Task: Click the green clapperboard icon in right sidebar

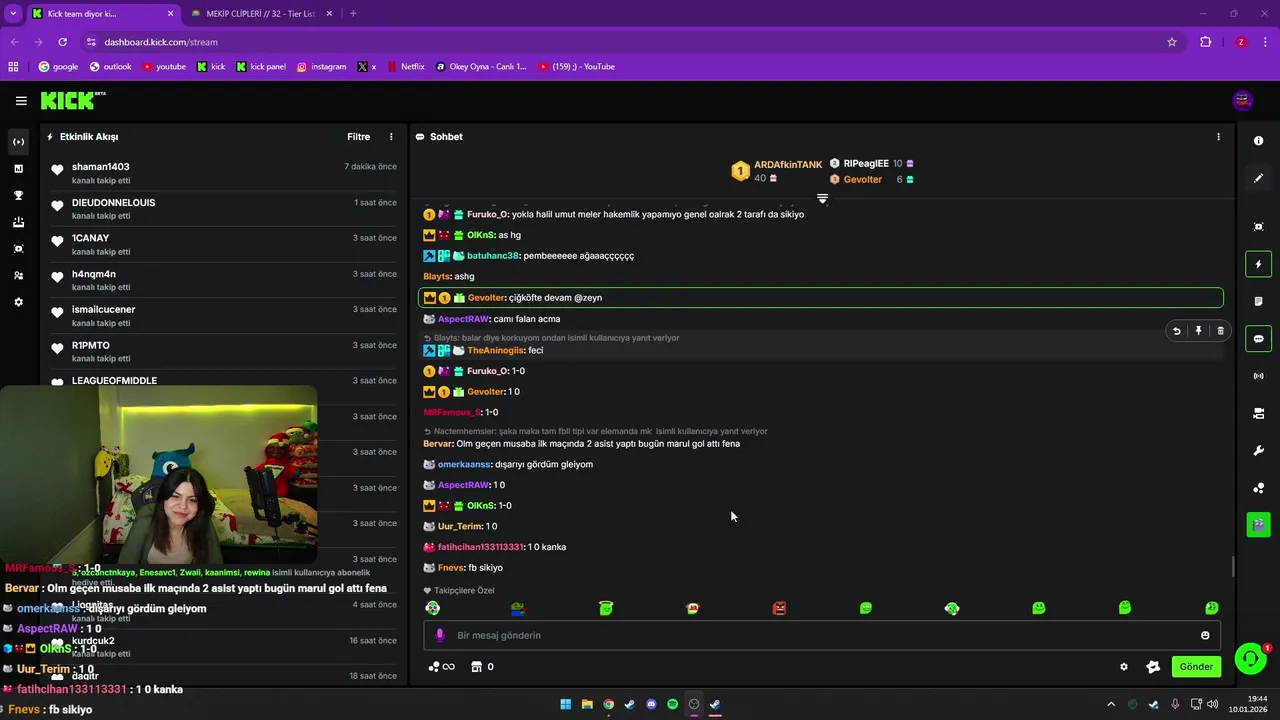Action: 1258,524
